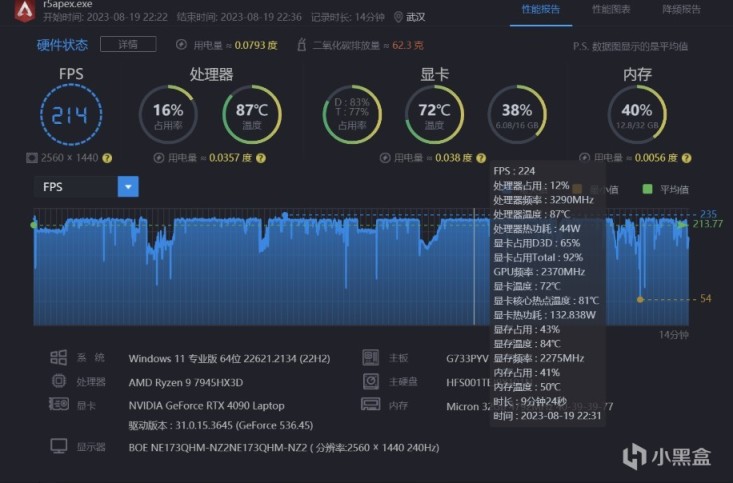Viewport: 733px width, 483px height.
Task: Click the r5apex.exe process name
Action: pos(67,4)
